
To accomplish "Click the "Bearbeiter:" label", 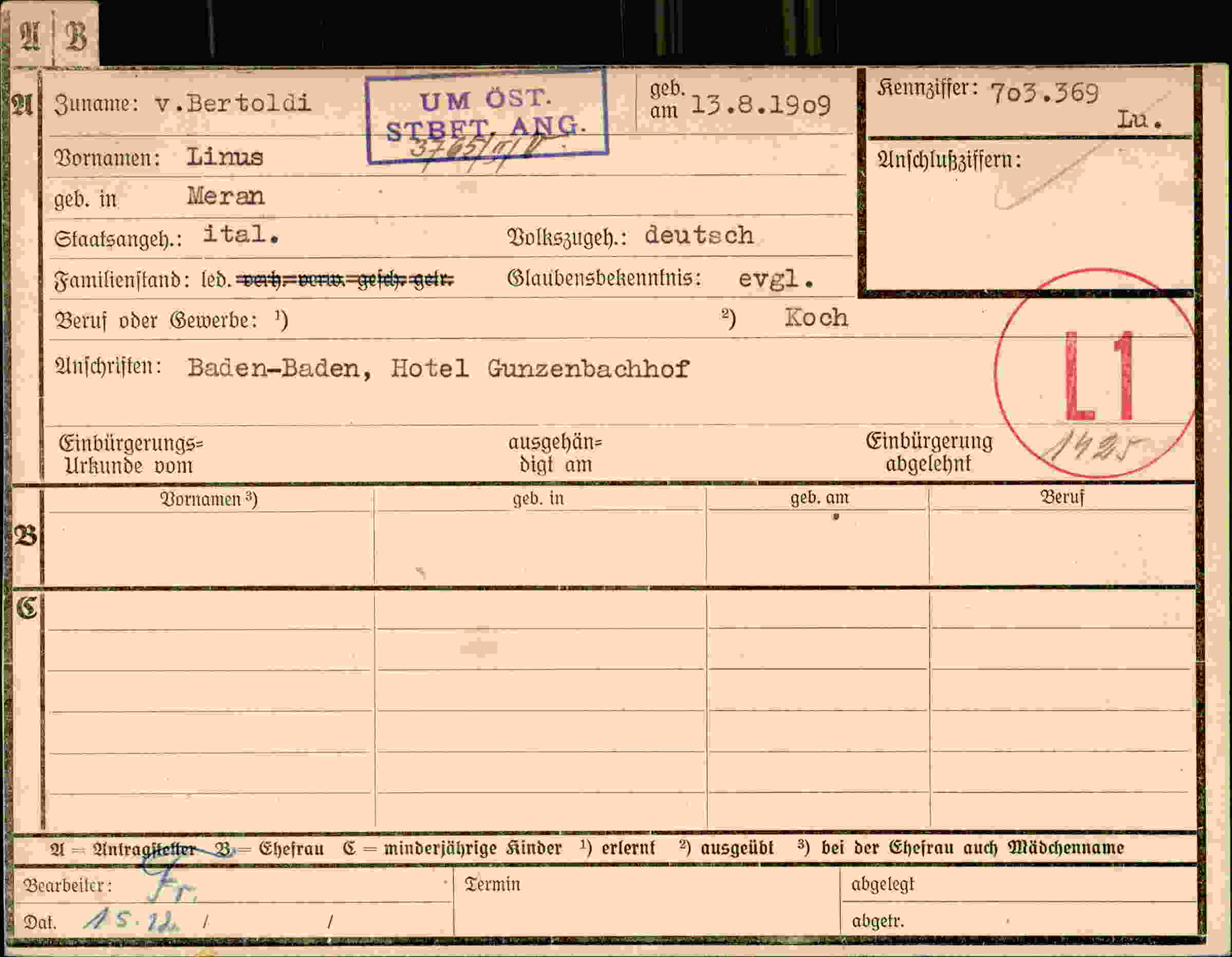I will tap(68, 886).
